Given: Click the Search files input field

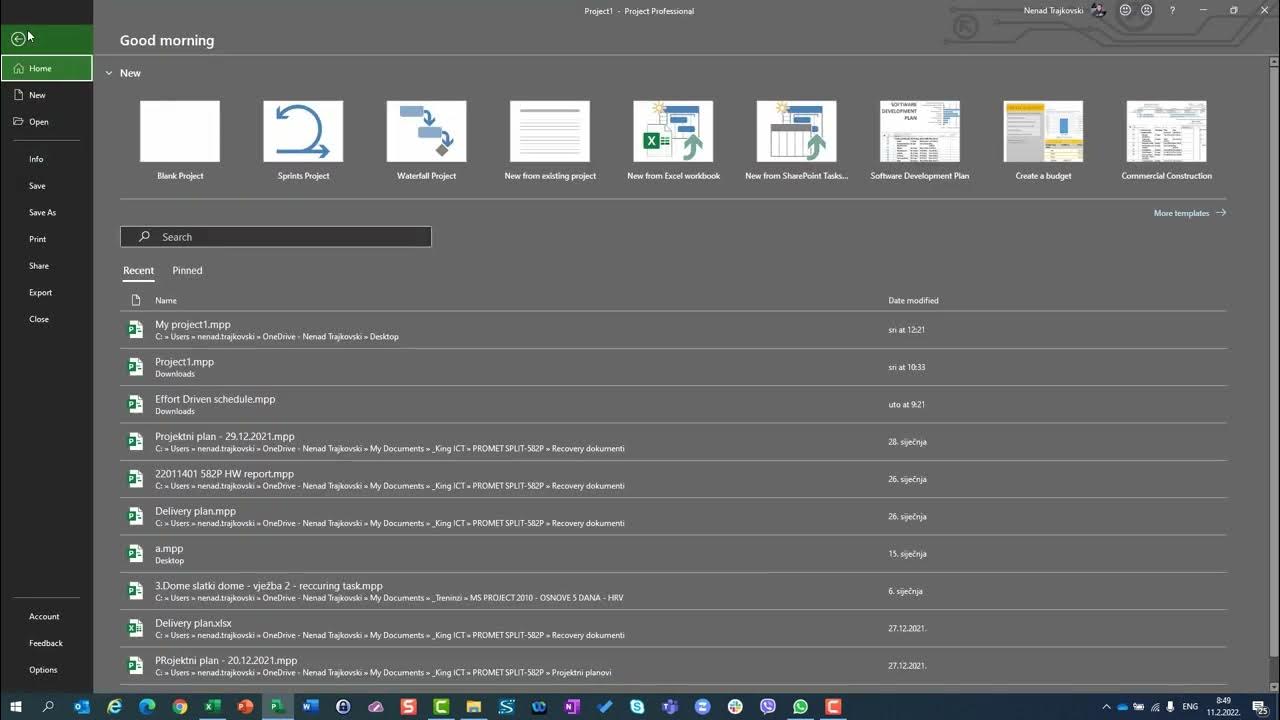Looking at the screenshot, I should pos(276,237).
